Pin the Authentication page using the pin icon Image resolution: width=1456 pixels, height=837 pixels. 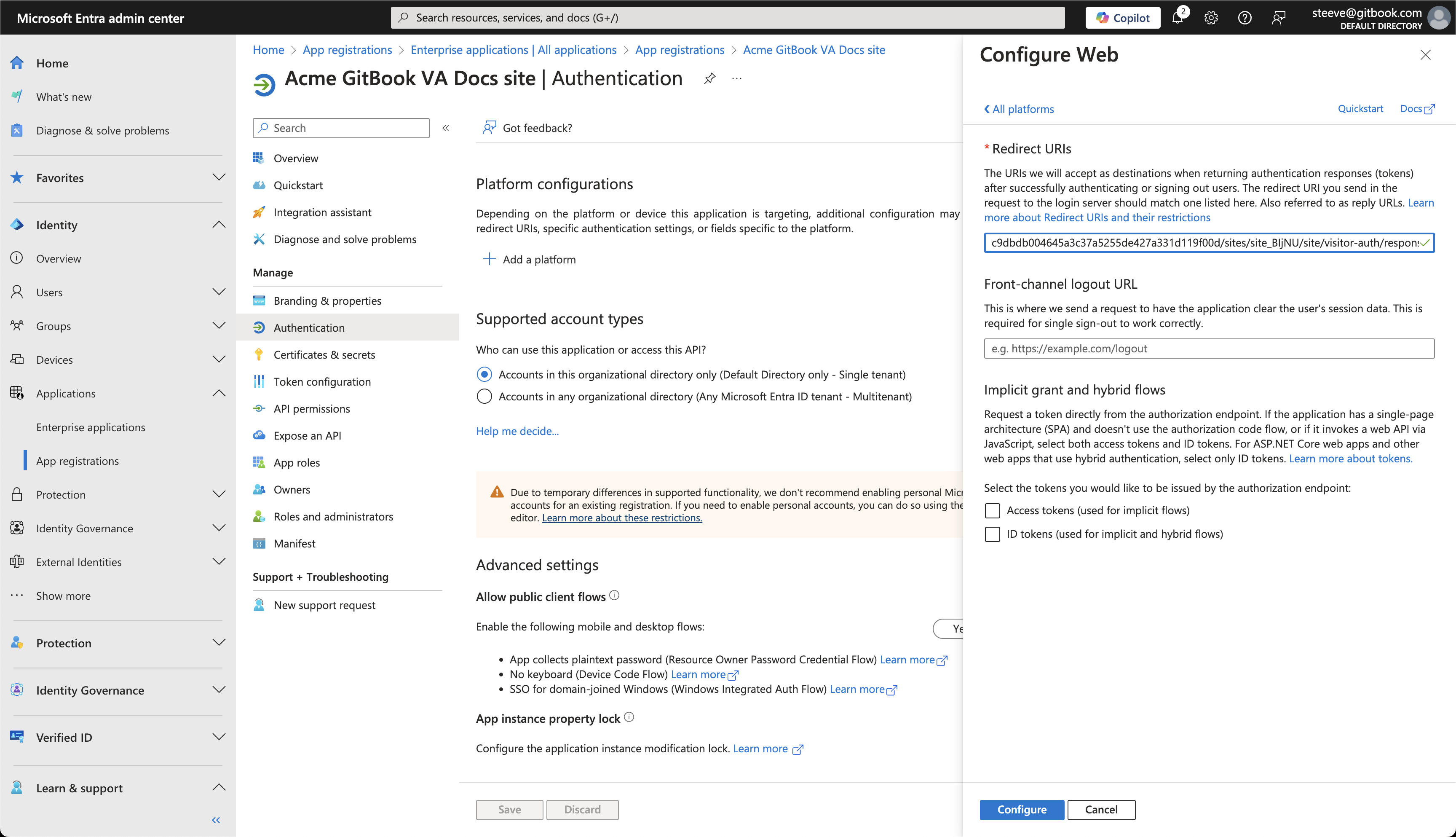[709, 78]
